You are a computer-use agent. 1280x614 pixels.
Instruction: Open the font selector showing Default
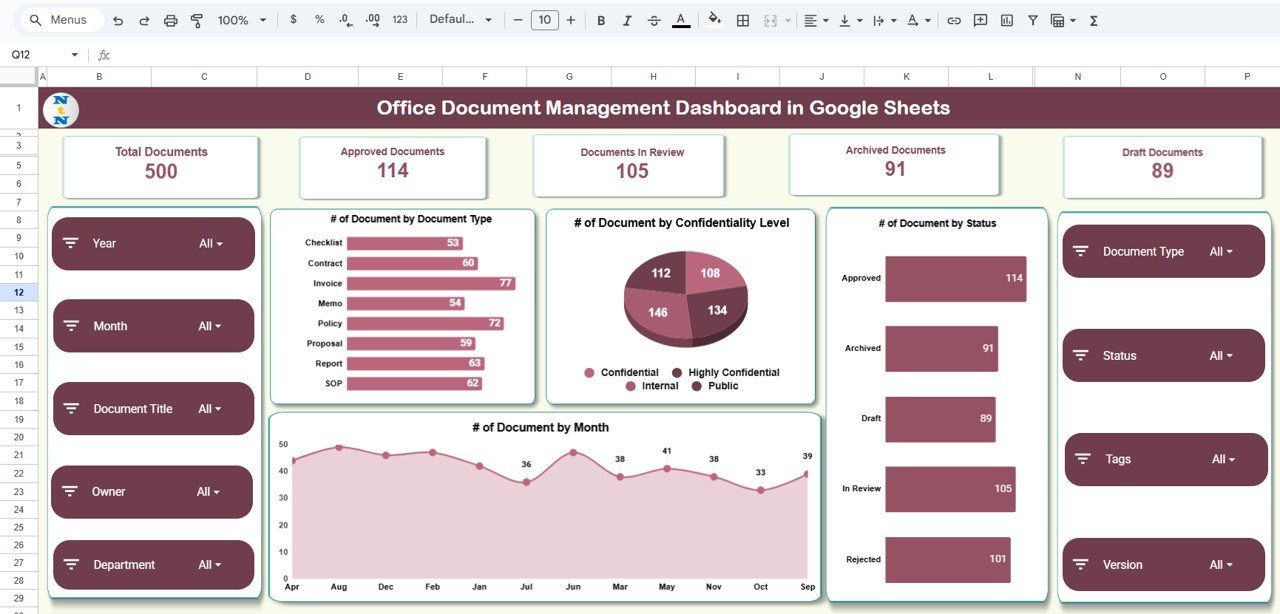tap(460, 19)
